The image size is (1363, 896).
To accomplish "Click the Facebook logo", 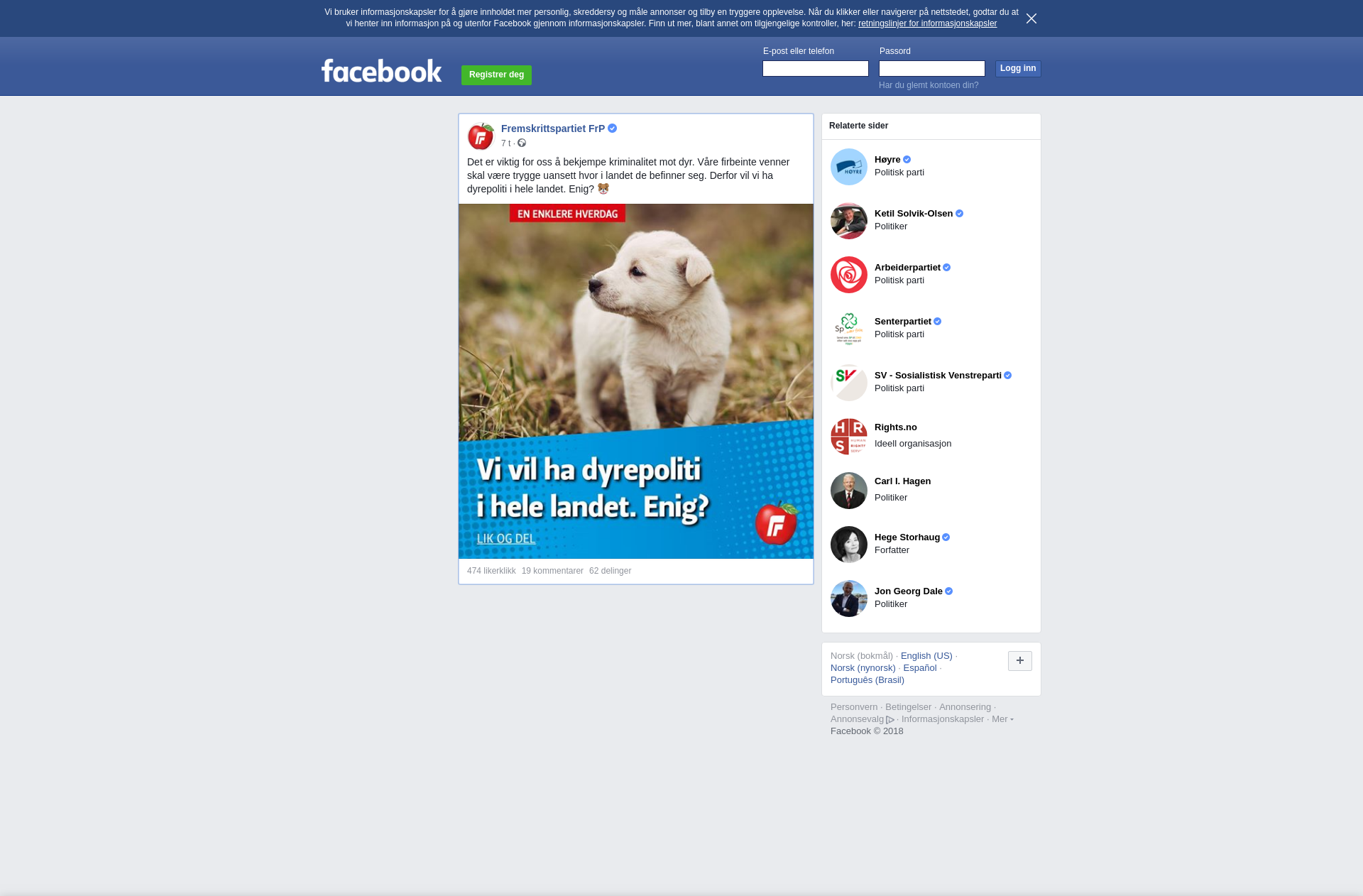I will 381,71.
